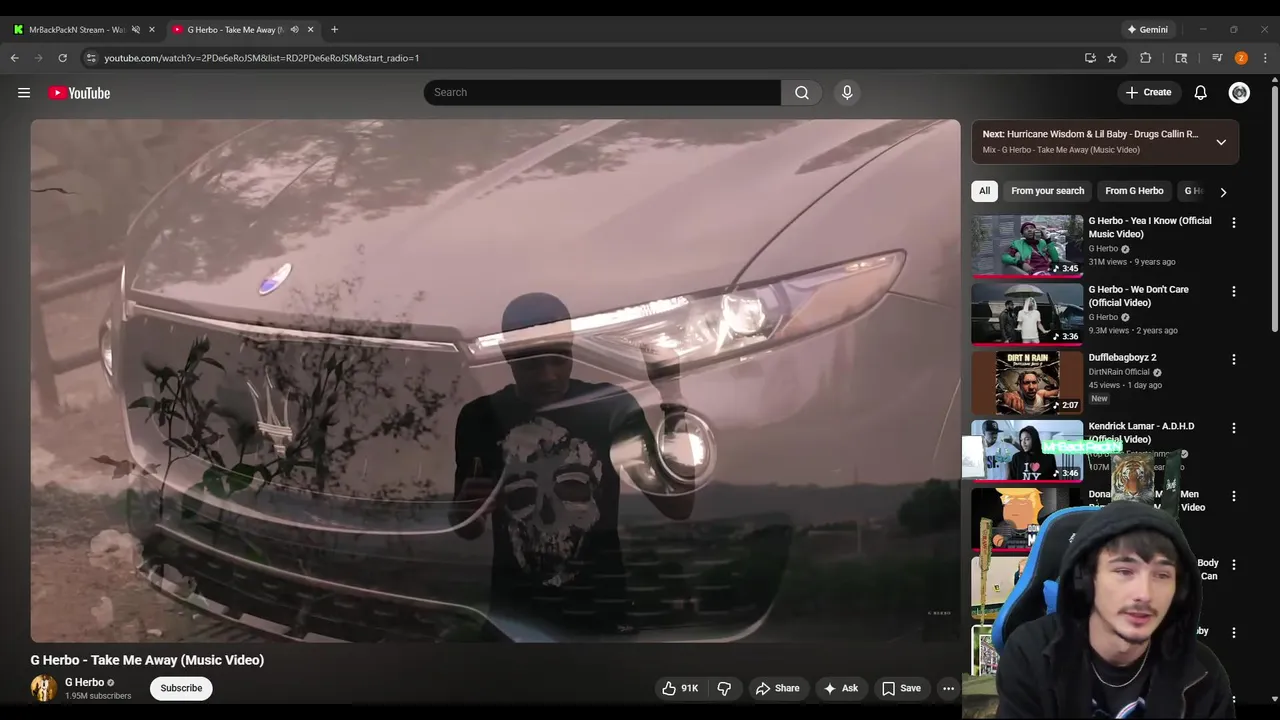
Task: Click the Share button
Action: 777,688
